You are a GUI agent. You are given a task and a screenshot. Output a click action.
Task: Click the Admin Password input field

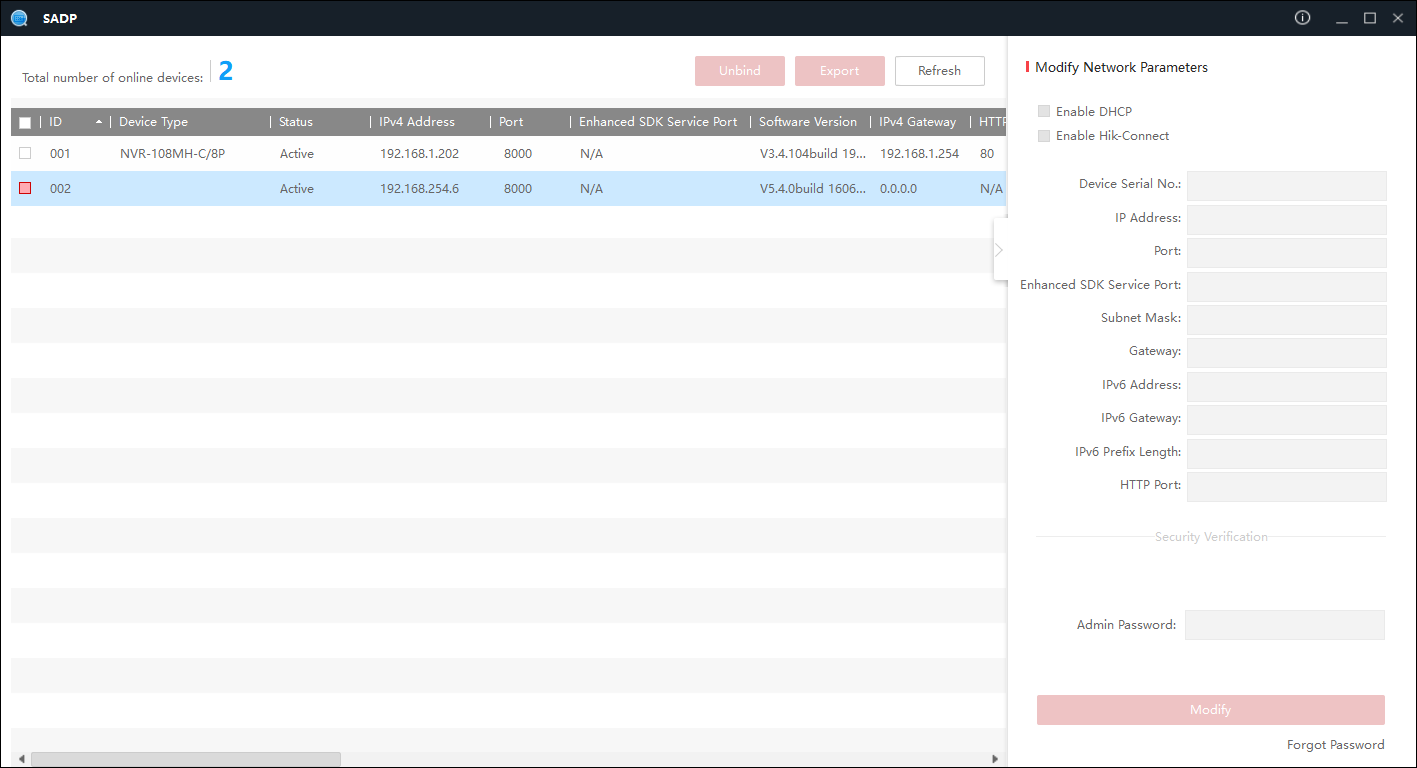click(x=1284, y=625)
